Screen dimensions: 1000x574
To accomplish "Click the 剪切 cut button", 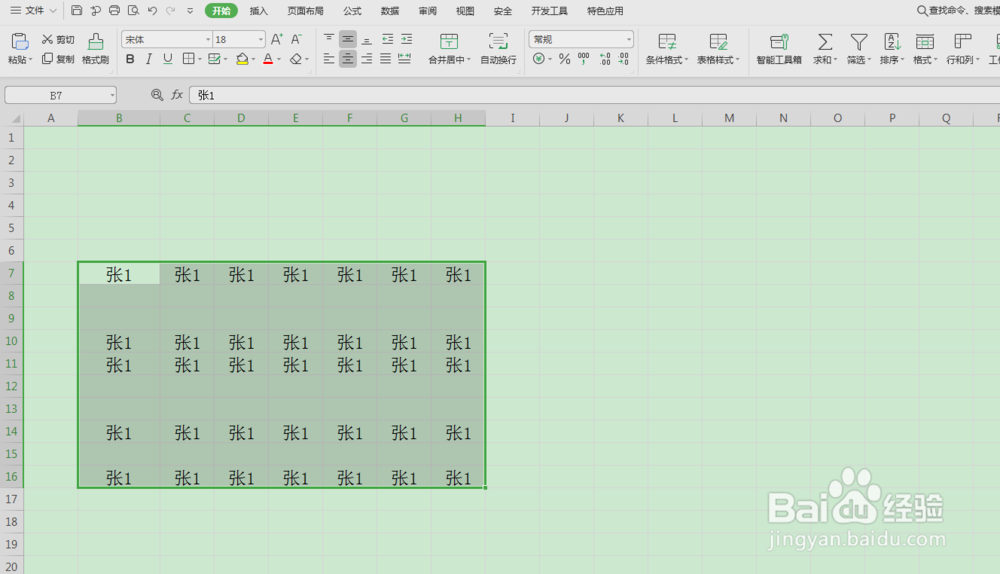I will (57, 40).
